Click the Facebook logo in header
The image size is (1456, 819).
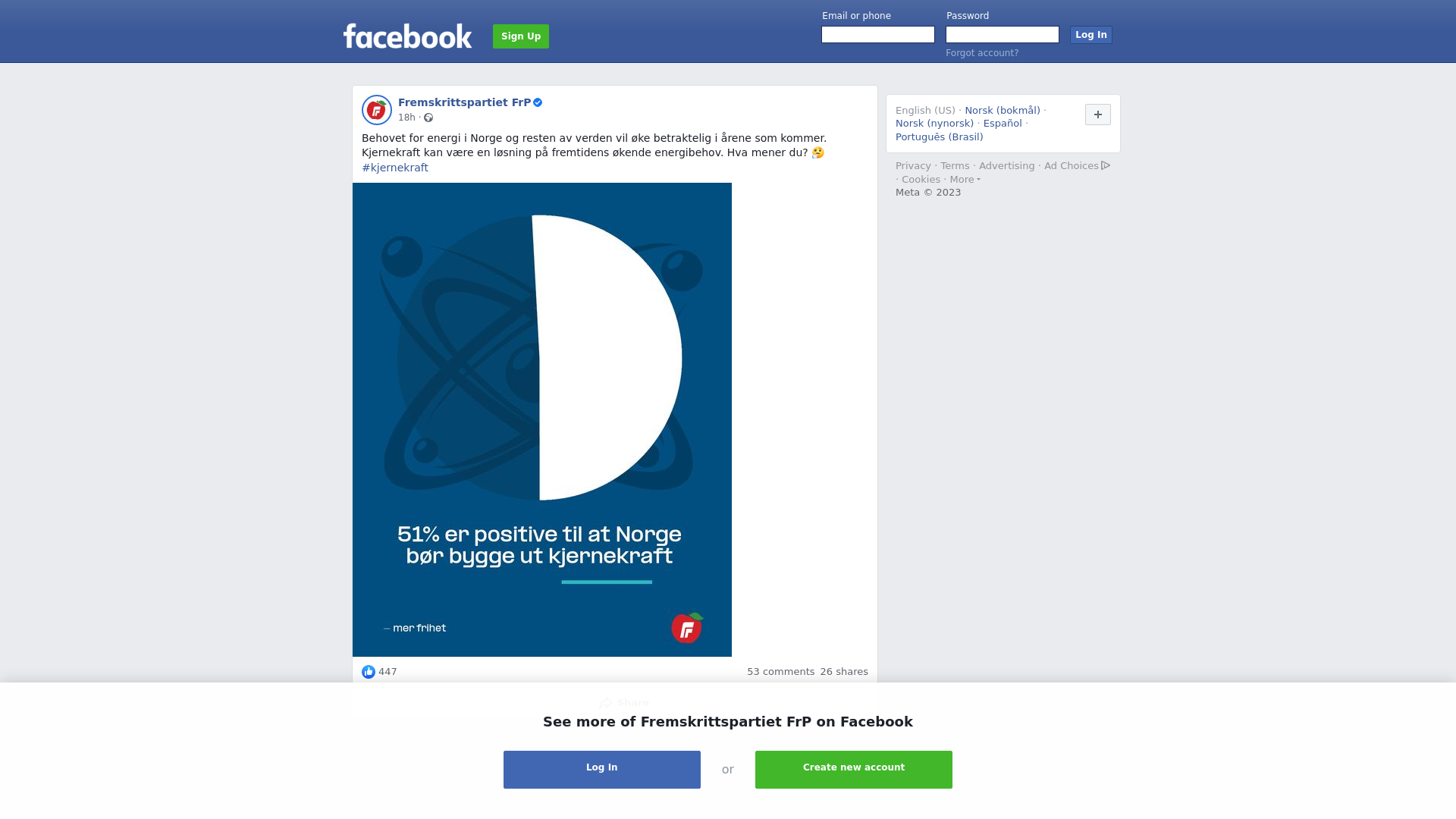pyautogui.click(x=407, y=36)
